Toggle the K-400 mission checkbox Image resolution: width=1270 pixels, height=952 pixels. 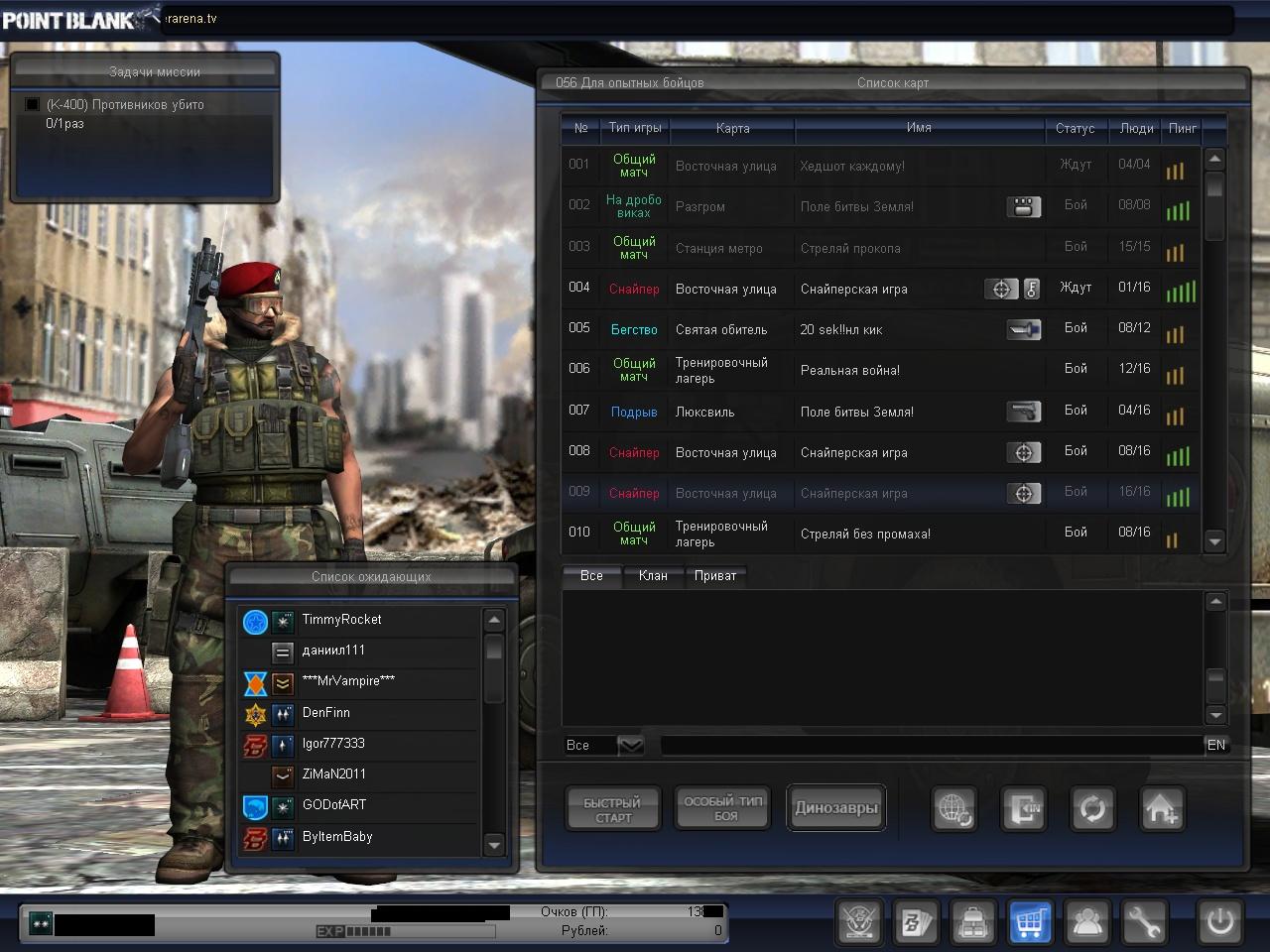33,105
